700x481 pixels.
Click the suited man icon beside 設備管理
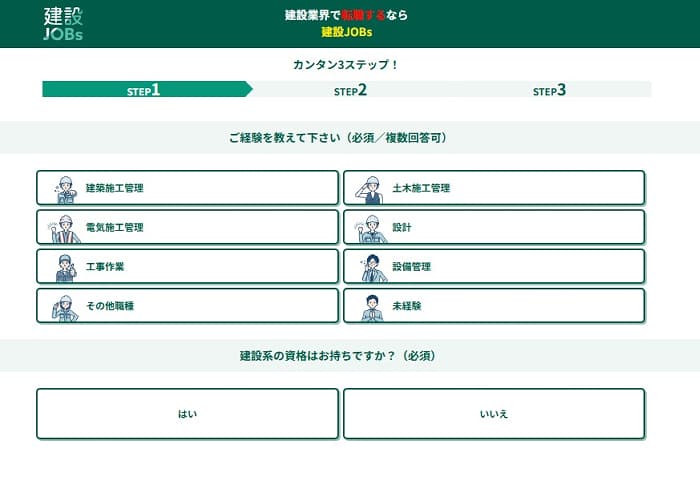pos(373,268)
